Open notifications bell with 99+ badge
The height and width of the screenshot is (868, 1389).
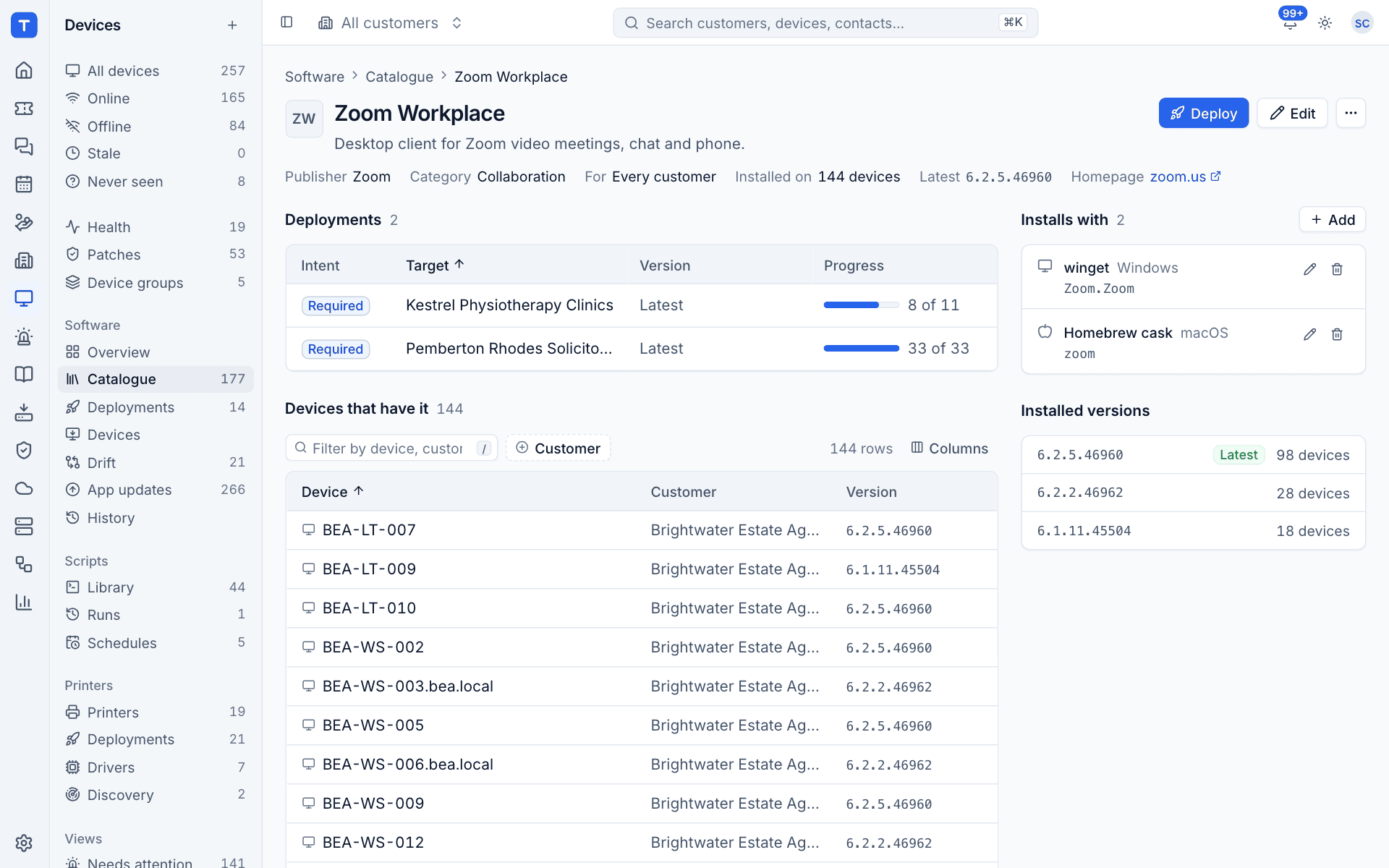tap(1290, 22)
